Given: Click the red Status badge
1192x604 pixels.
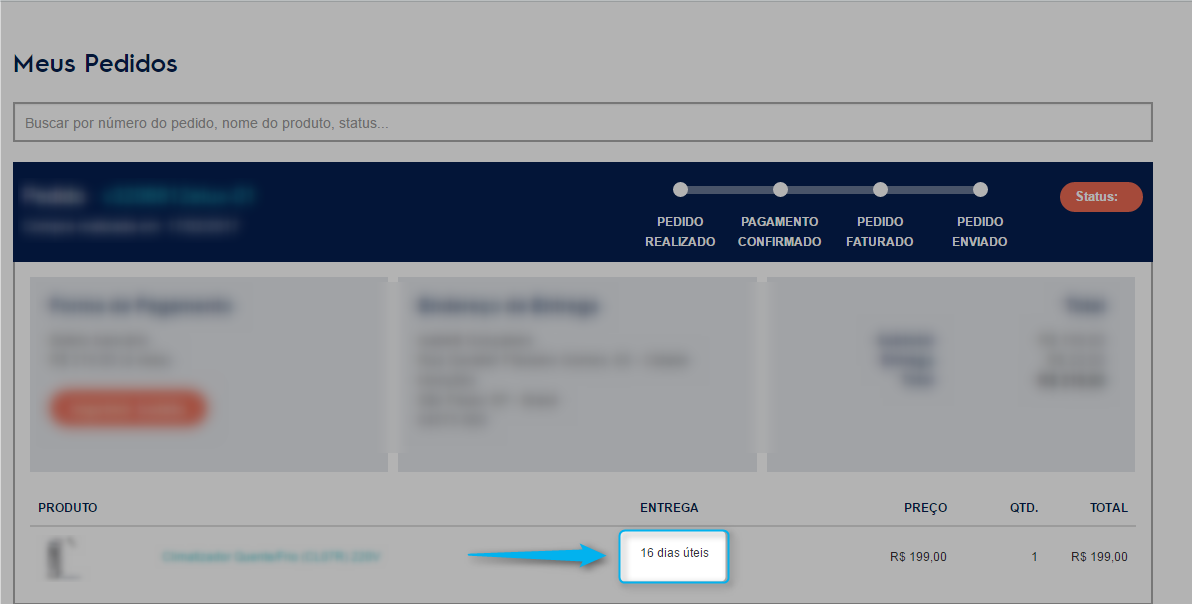Looking at the screenshot, I should 1101,197.
